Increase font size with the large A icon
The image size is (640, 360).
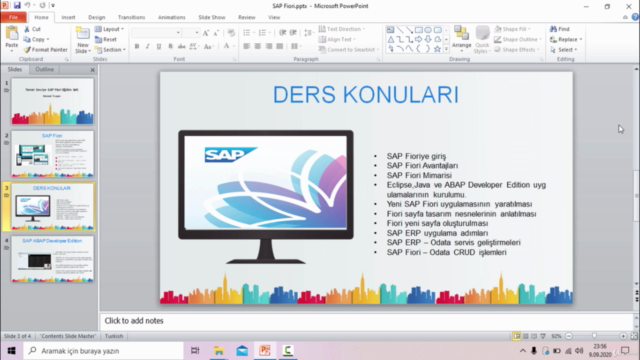(x=206, y=33)
